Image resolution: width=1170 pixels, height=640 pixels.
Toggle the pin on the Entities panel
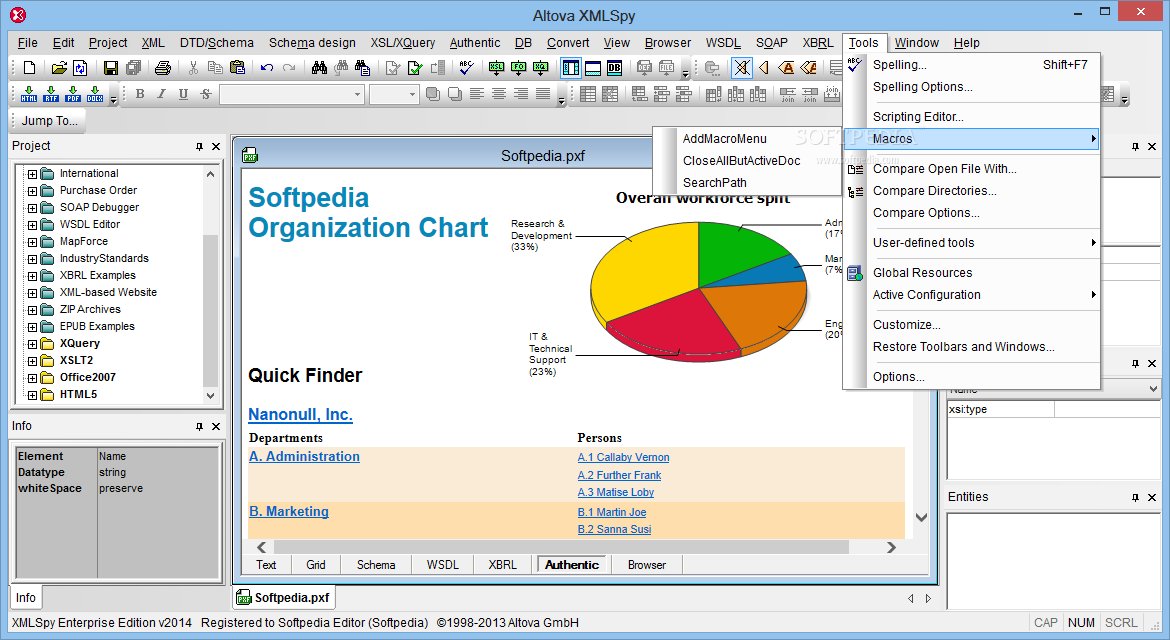coord(1135,498)
